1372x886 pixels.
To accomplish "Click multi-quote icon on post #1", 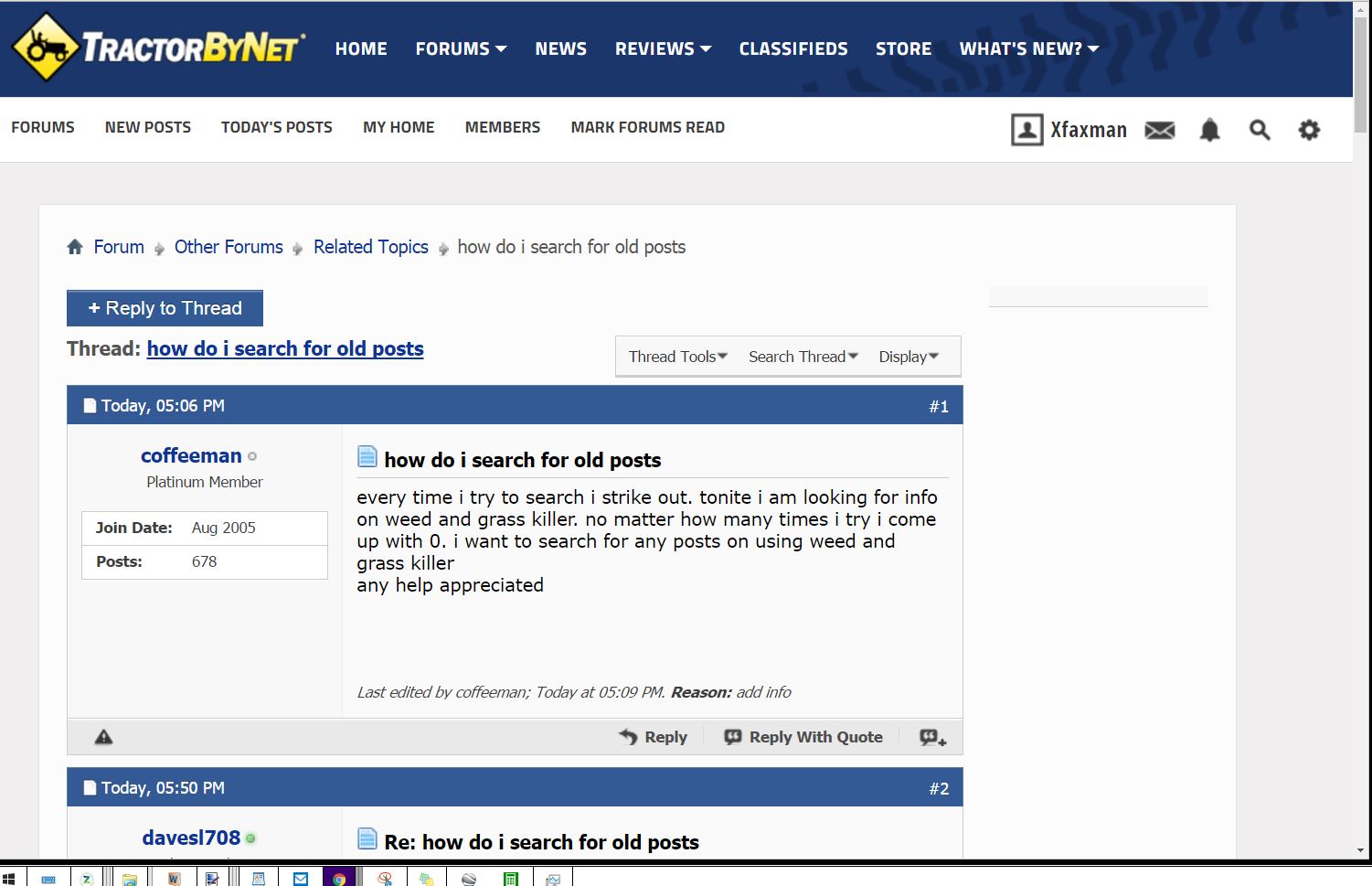I will coord(932,737).
